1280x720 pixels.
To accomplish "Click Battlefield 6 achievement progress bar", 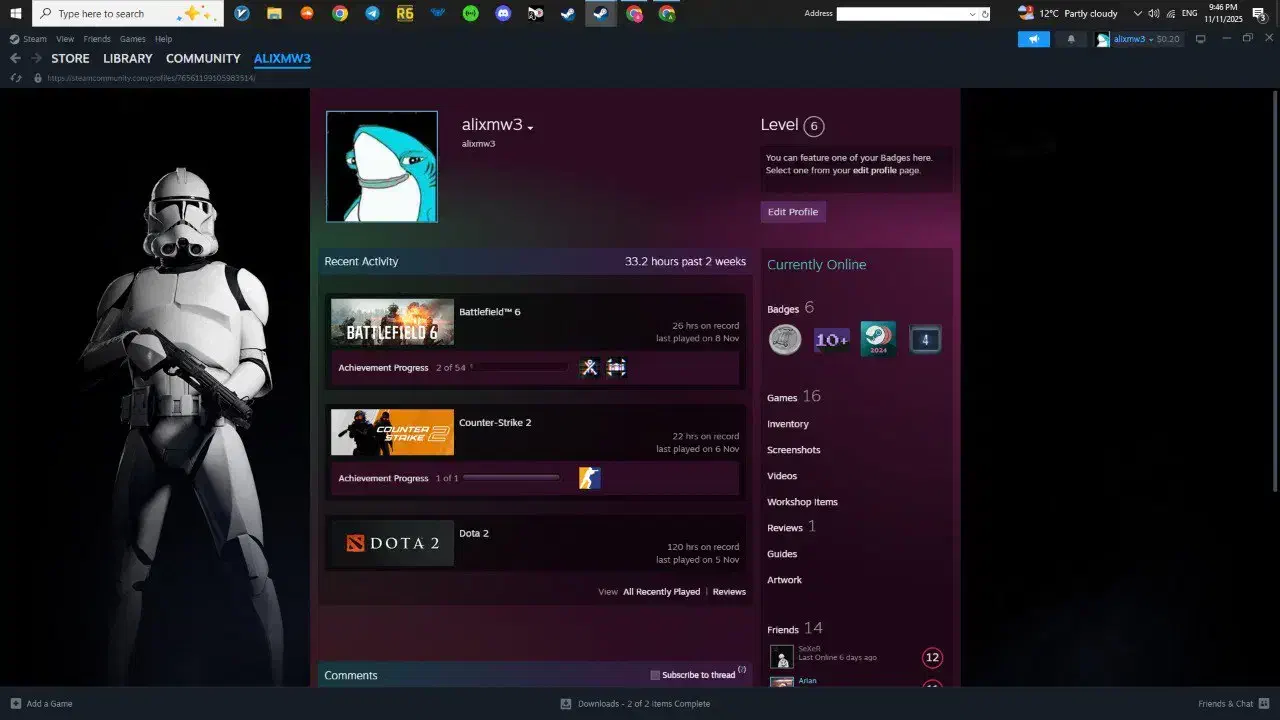I will click(520, 368).
